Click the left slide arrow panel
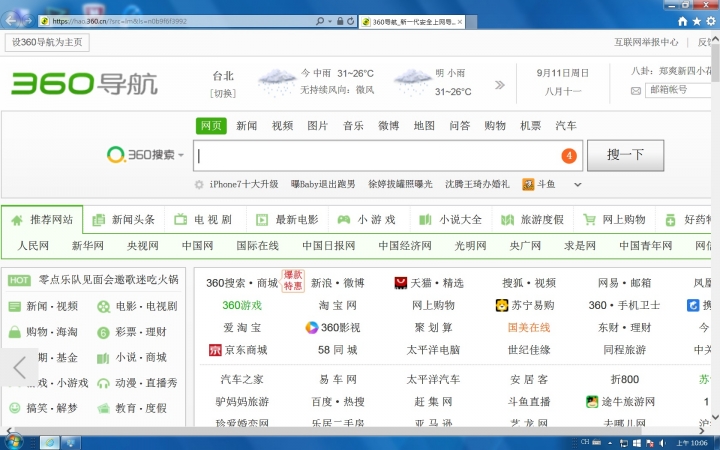The height and width of the screenshot is (450, 720). (19, 367)
